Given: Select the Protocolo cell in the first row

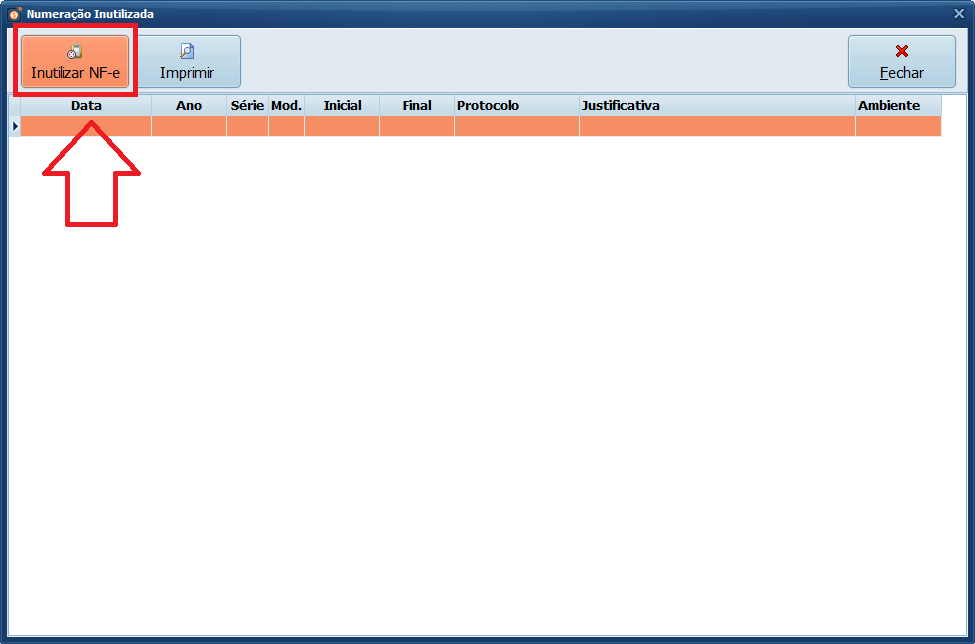Looking at the screenshot, I should click(x=516, y=126).
